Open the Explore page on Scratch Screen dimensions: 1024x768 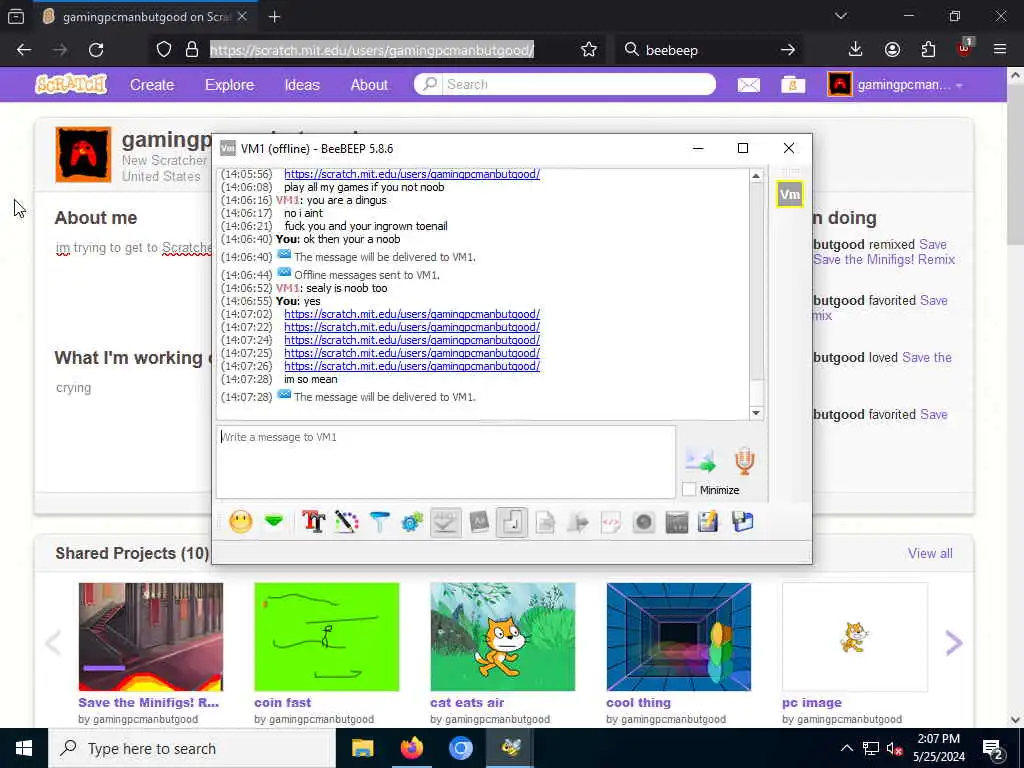pos(229,85)
